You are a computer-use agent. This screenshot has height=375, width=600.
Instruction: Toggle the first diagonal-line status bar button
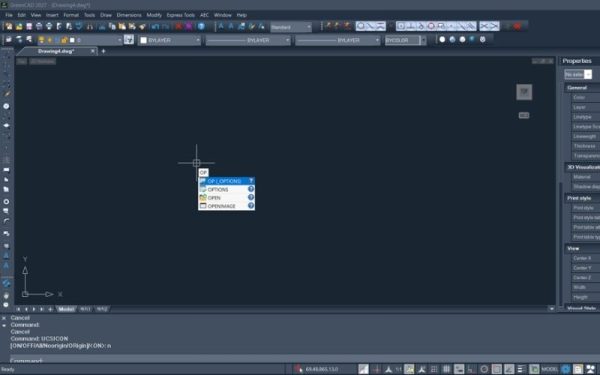click(363, 369)
